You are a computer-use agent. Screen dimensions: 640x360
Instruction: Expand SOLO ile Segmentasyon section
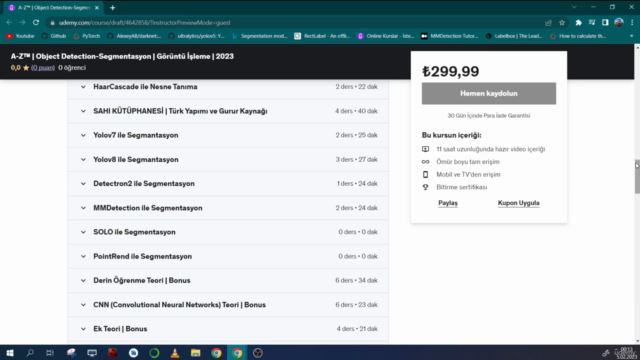point(228,232)
